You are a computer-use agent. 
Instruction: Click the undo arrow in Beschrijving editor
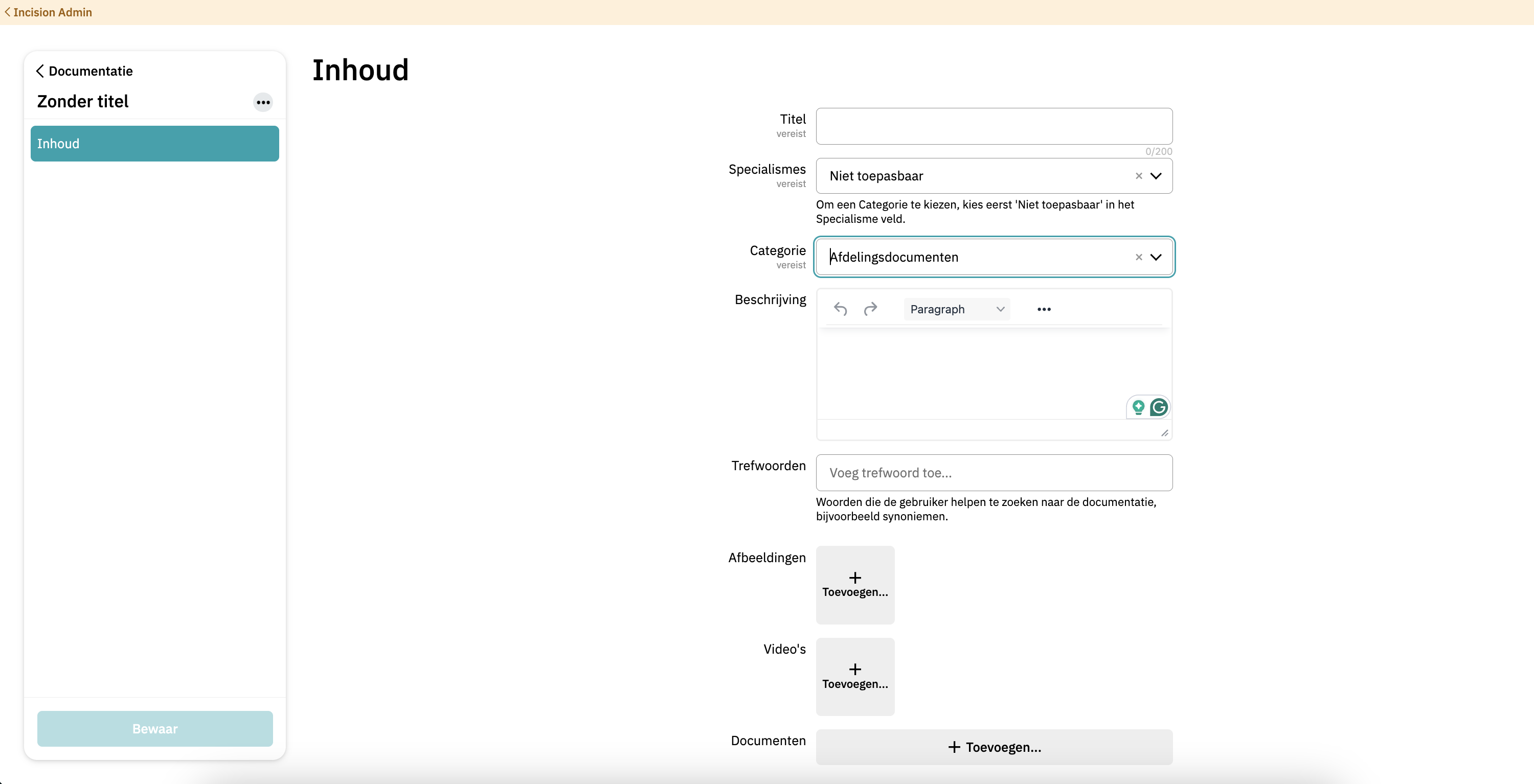click(x=840, y=309)
